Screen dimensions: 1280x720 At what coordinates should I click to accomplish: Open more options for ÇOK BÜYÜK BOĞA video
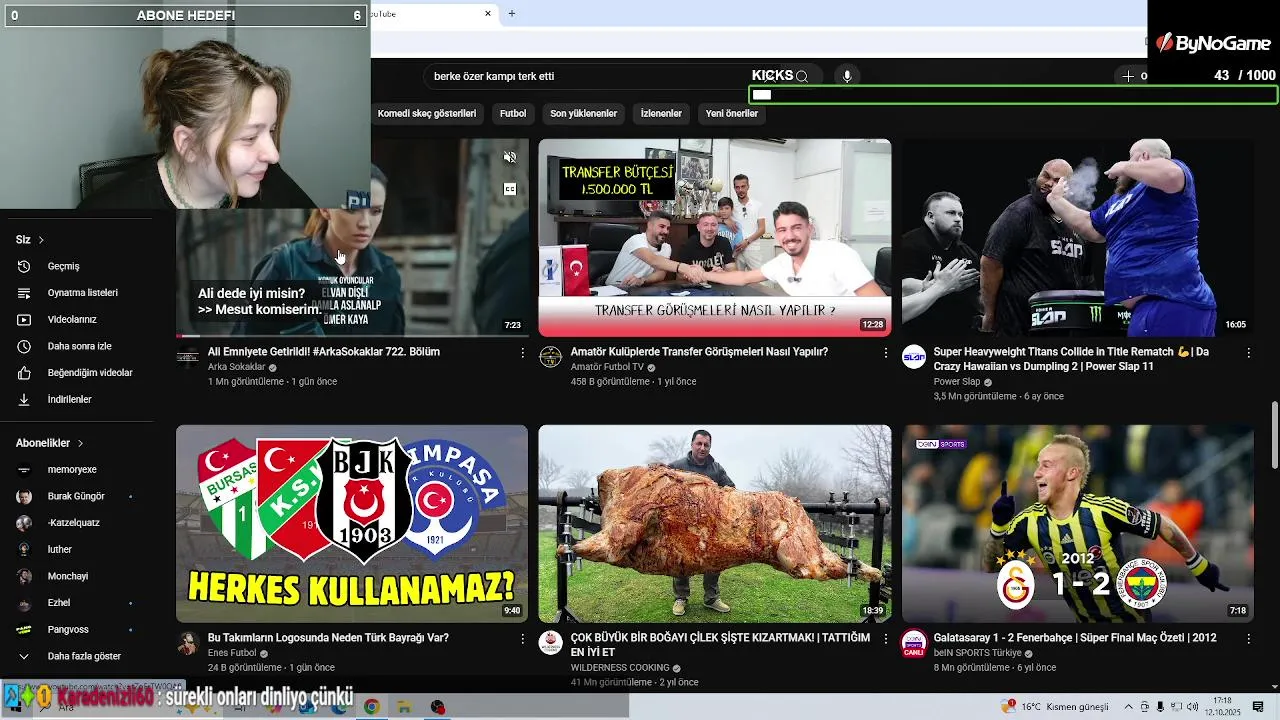[x=886, y=638]
